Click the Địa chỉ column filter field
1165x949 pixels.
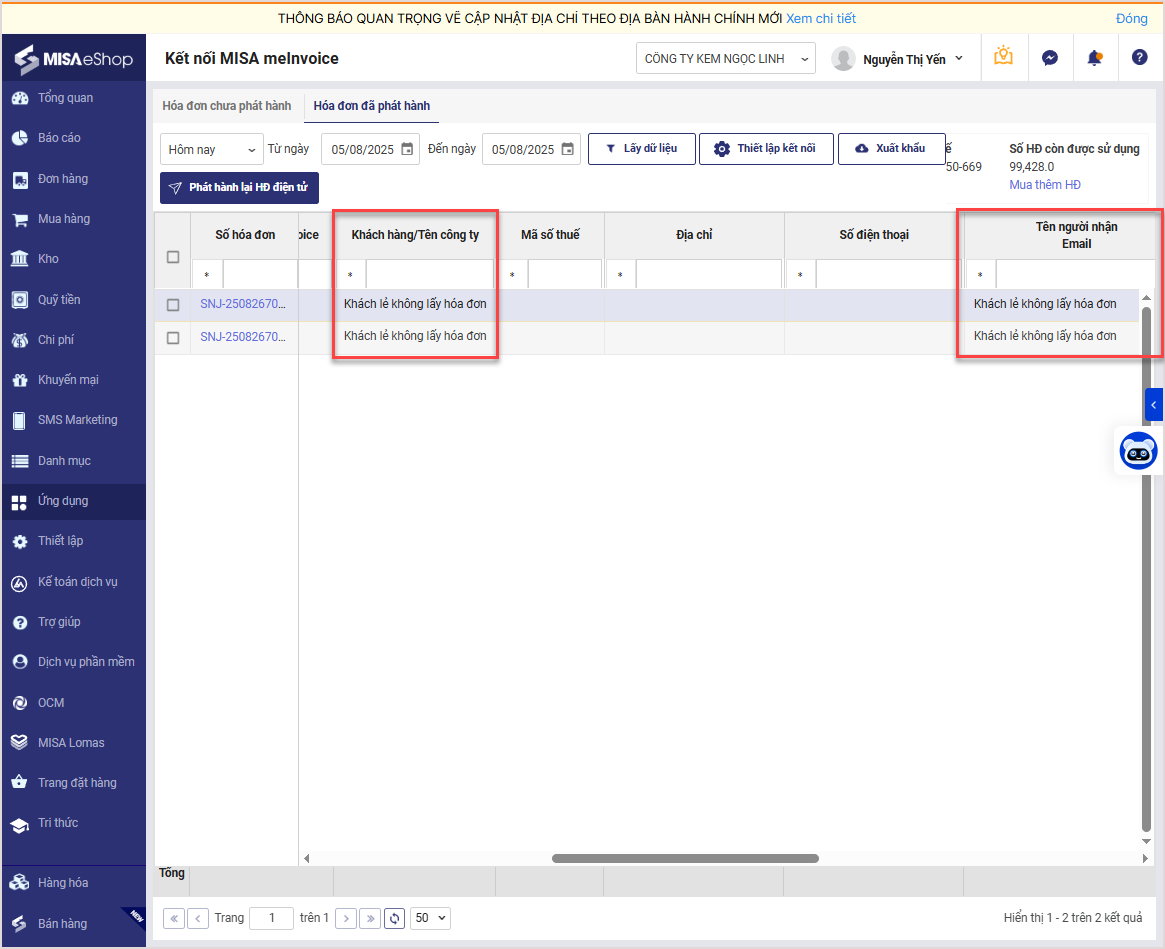(x=709, y=274)
